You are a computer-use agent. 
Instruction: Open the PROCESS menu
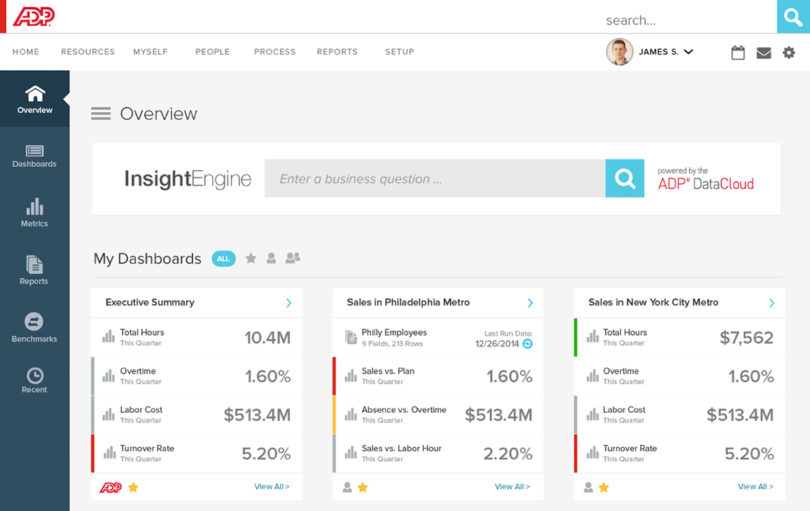click(275, 52)
